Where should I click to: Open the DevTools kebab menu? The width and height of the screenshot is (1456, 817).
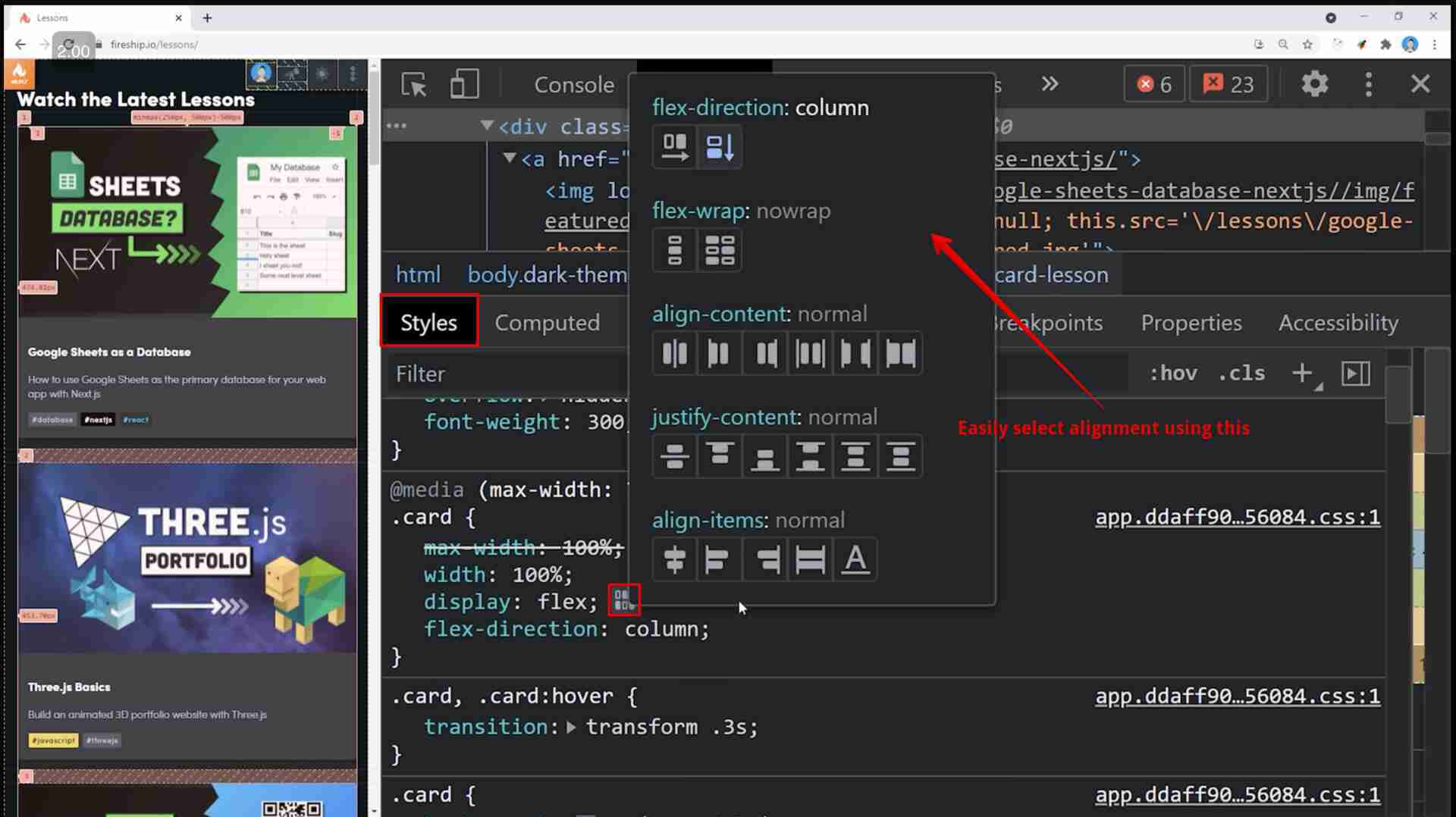click(x=1369, y=83)
